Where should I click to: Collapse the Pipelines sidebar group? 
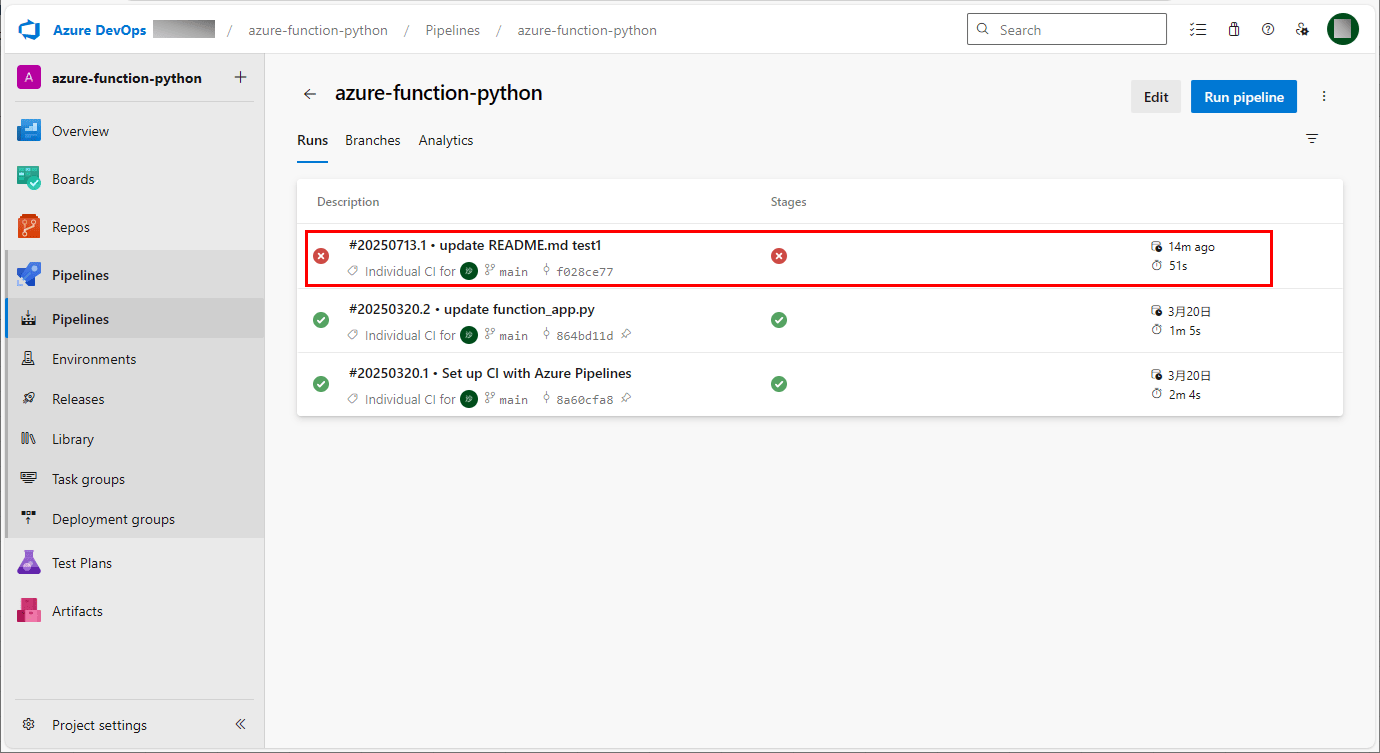point(132,275)
